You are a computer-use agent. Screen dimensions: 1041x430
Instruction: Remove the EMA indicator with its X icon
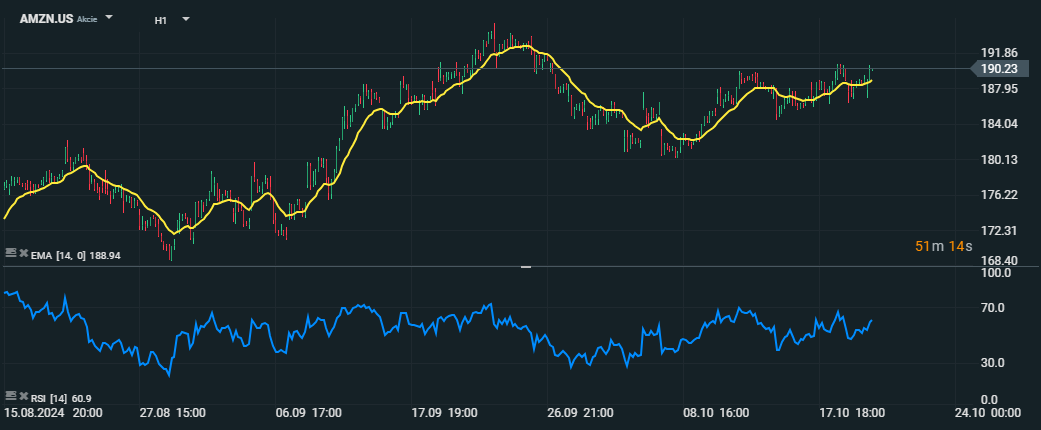click(22, 254)
